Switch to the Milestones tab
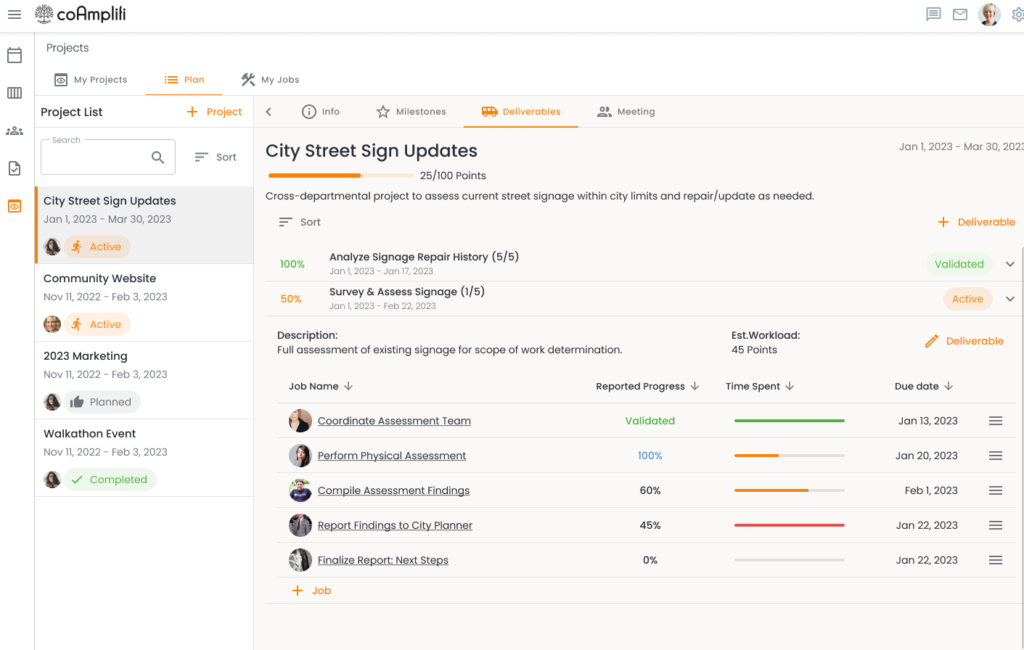The image size is (1024, 650). pos(411,111)
